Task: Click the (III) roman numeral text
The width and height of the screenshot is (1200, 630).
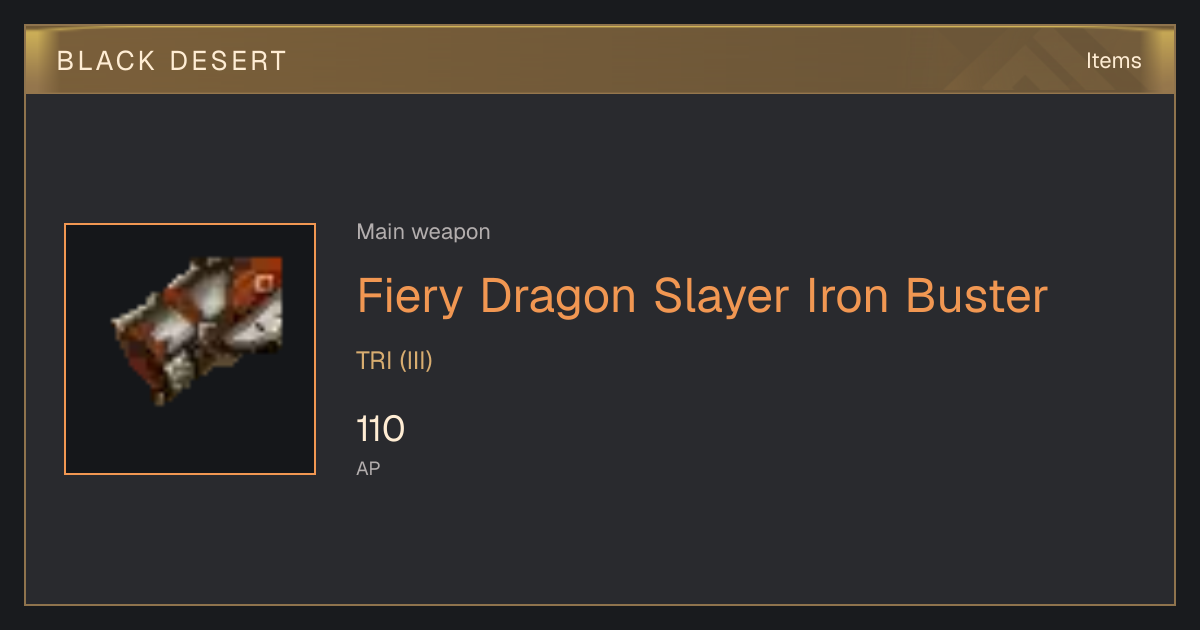Action: pos(416,361)
